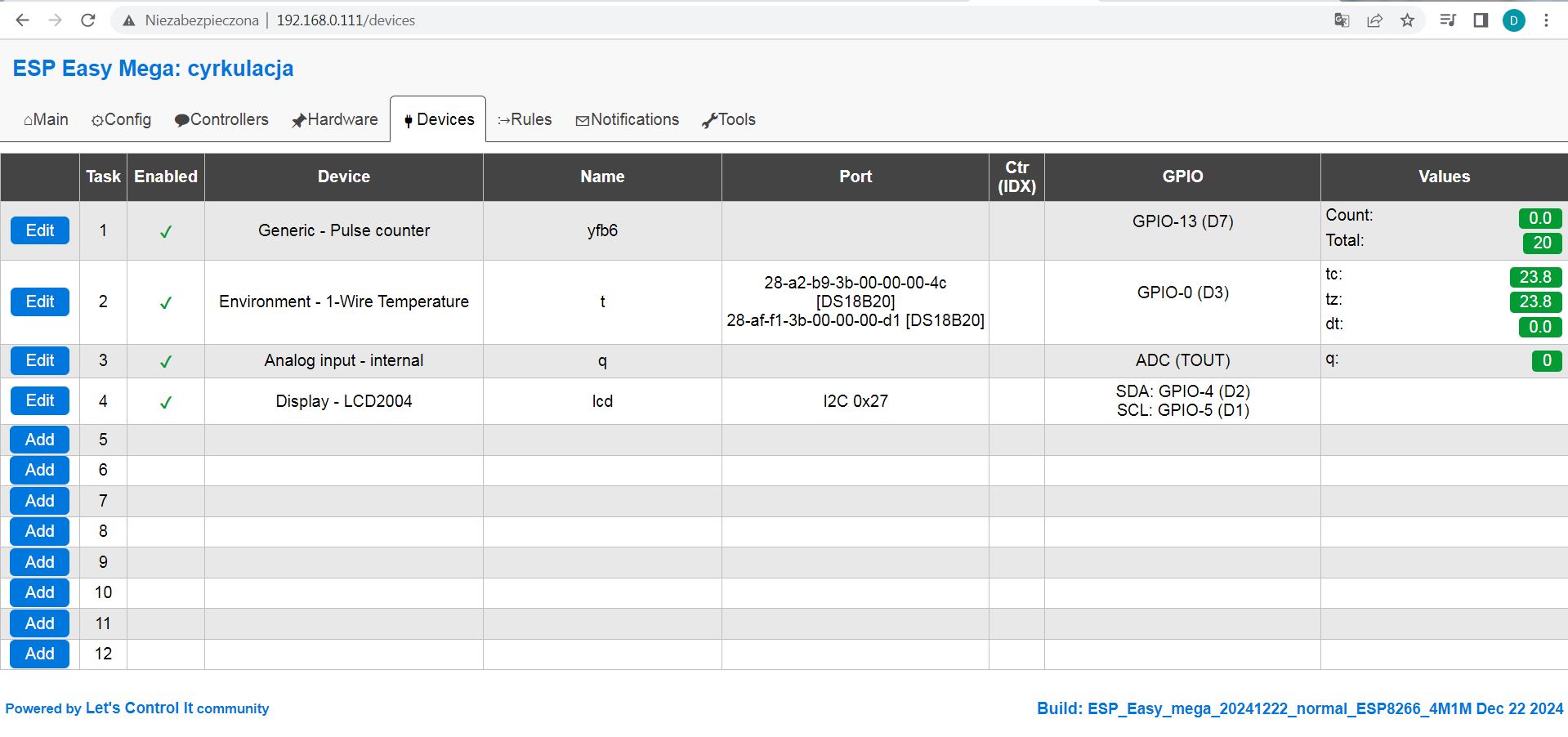Click the Ctr (IDX) column header
This screenshot has width=1568, height=737.
click(1016, 176)
